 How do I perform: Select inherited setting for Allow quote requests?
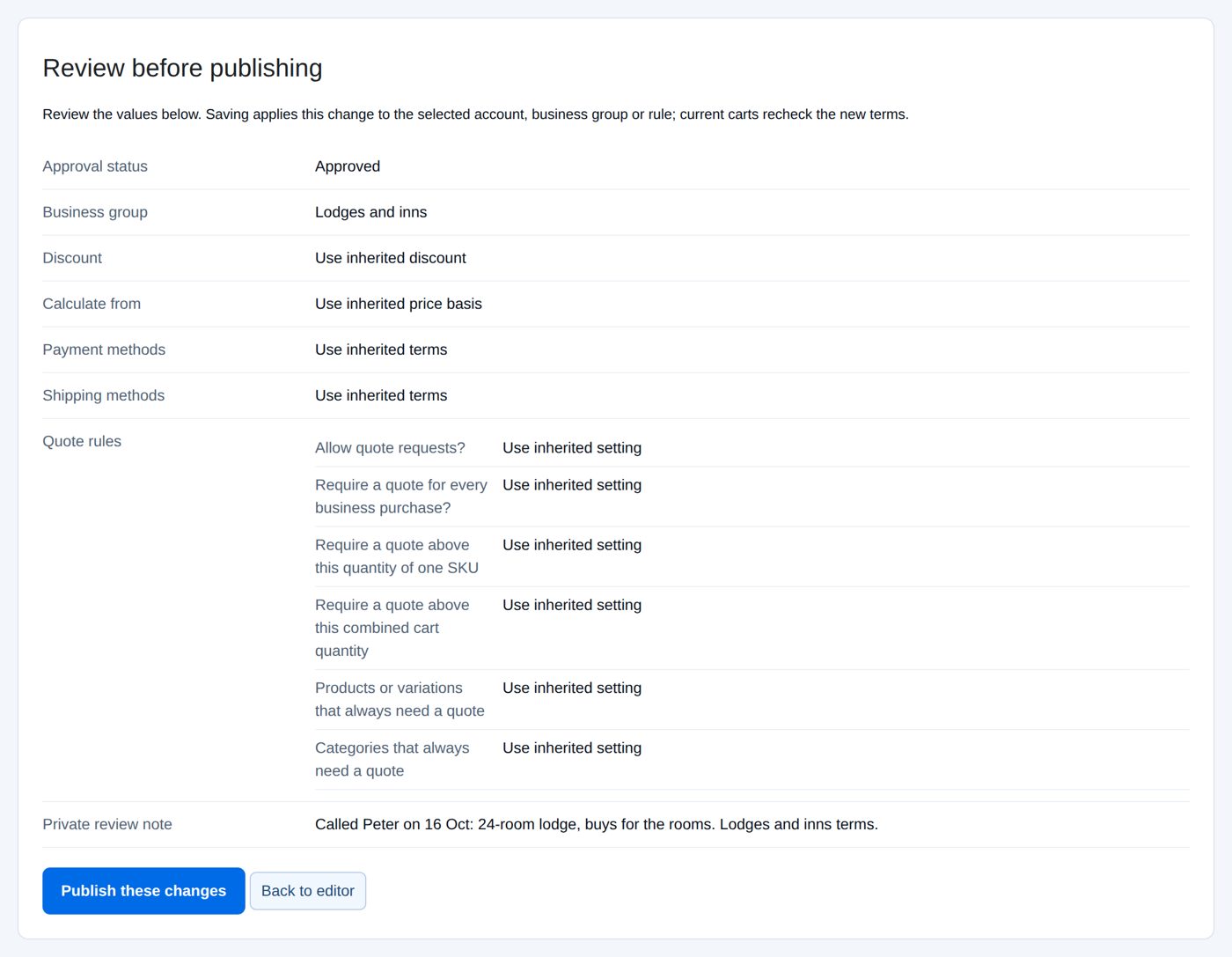click(x=572, y=448)
